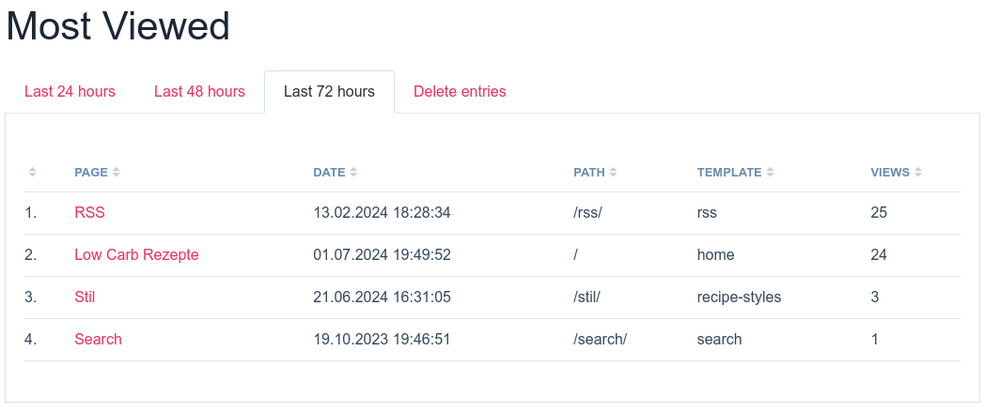Open the Delete entries tab

(460, 92)
